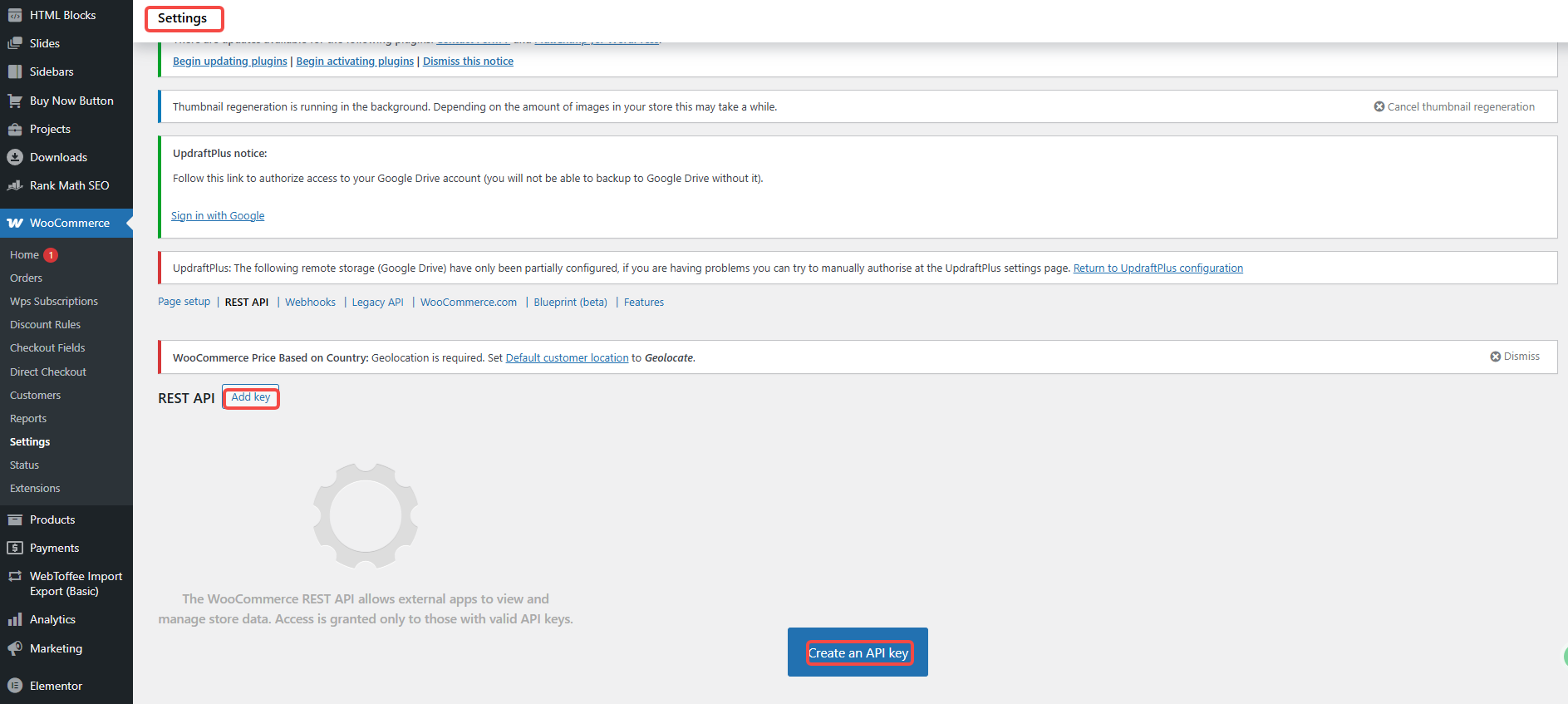Select the REST API tab
The height and width of the screenshot is (704, 1568).
pos(247,303)
